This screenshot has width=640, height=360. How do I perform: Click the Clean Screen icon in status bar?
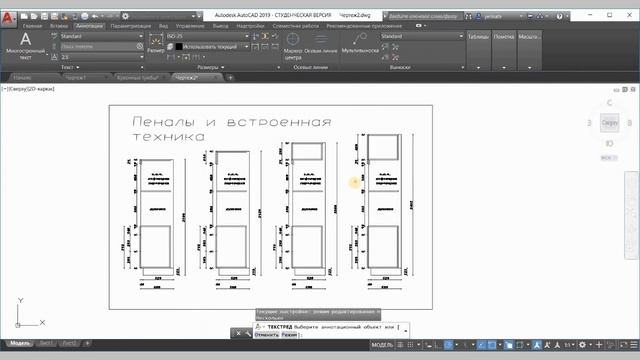[623, 345]
